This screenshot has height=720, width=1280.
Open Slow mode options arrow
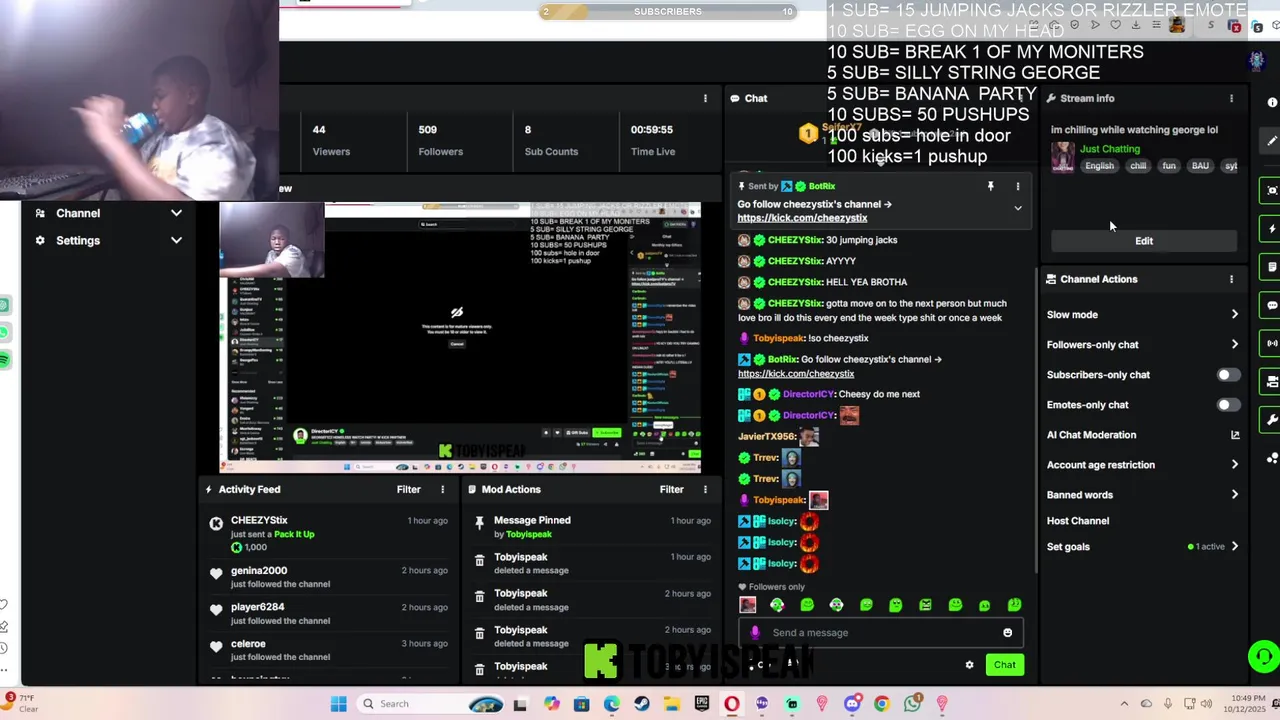tap(1235, 315)
